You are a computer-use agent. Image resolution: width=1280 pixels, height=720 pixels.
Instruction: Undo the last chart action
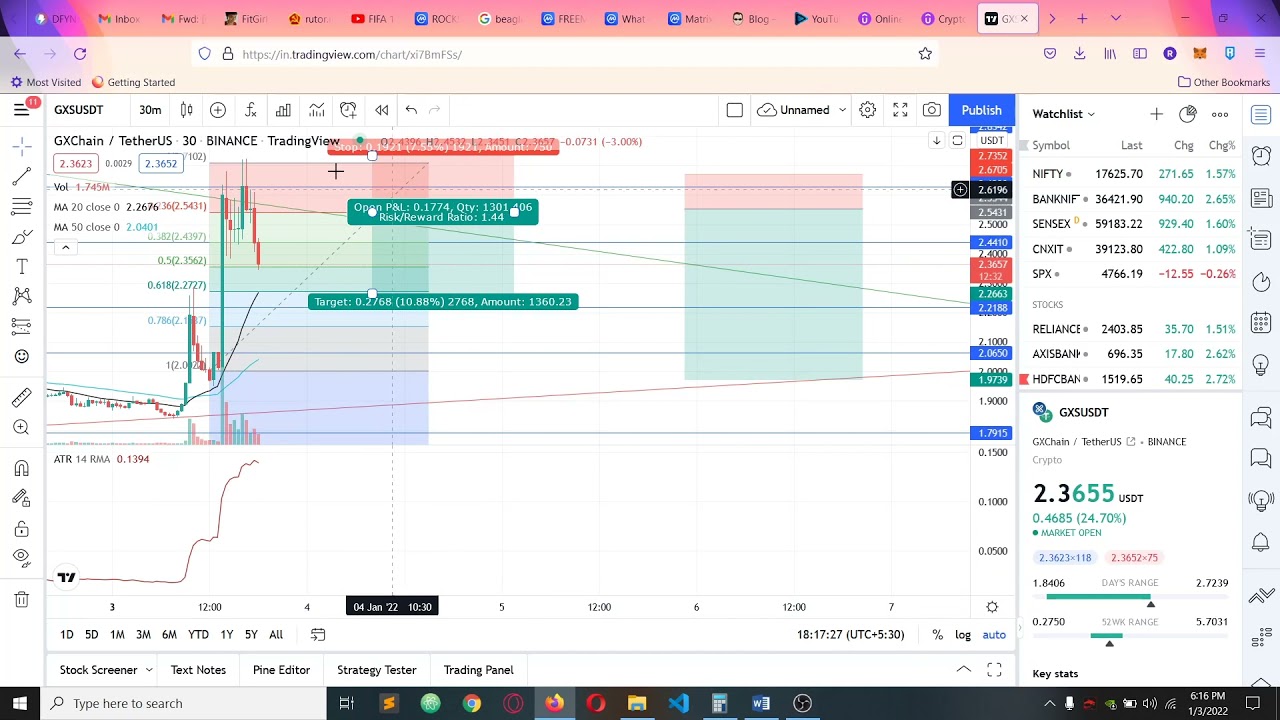(x=411, y=110)
